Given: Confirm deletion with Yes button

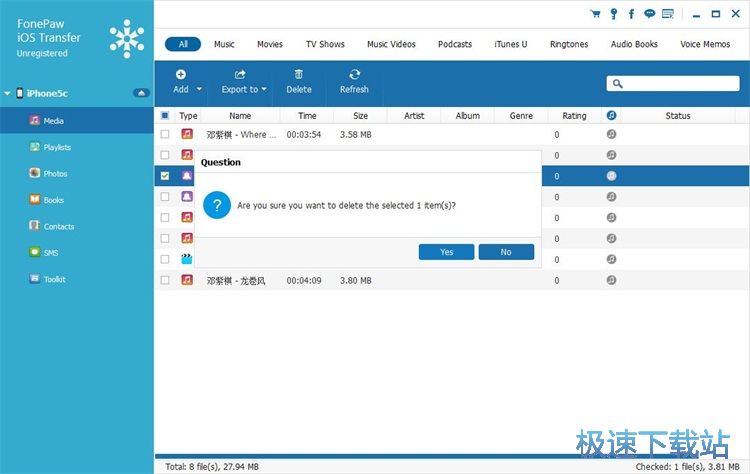Looking at the screenshot, I should pos(446,252).
